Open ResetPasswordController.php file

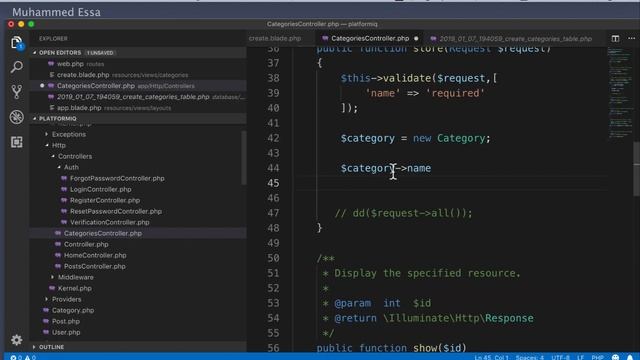pos(116,211)
